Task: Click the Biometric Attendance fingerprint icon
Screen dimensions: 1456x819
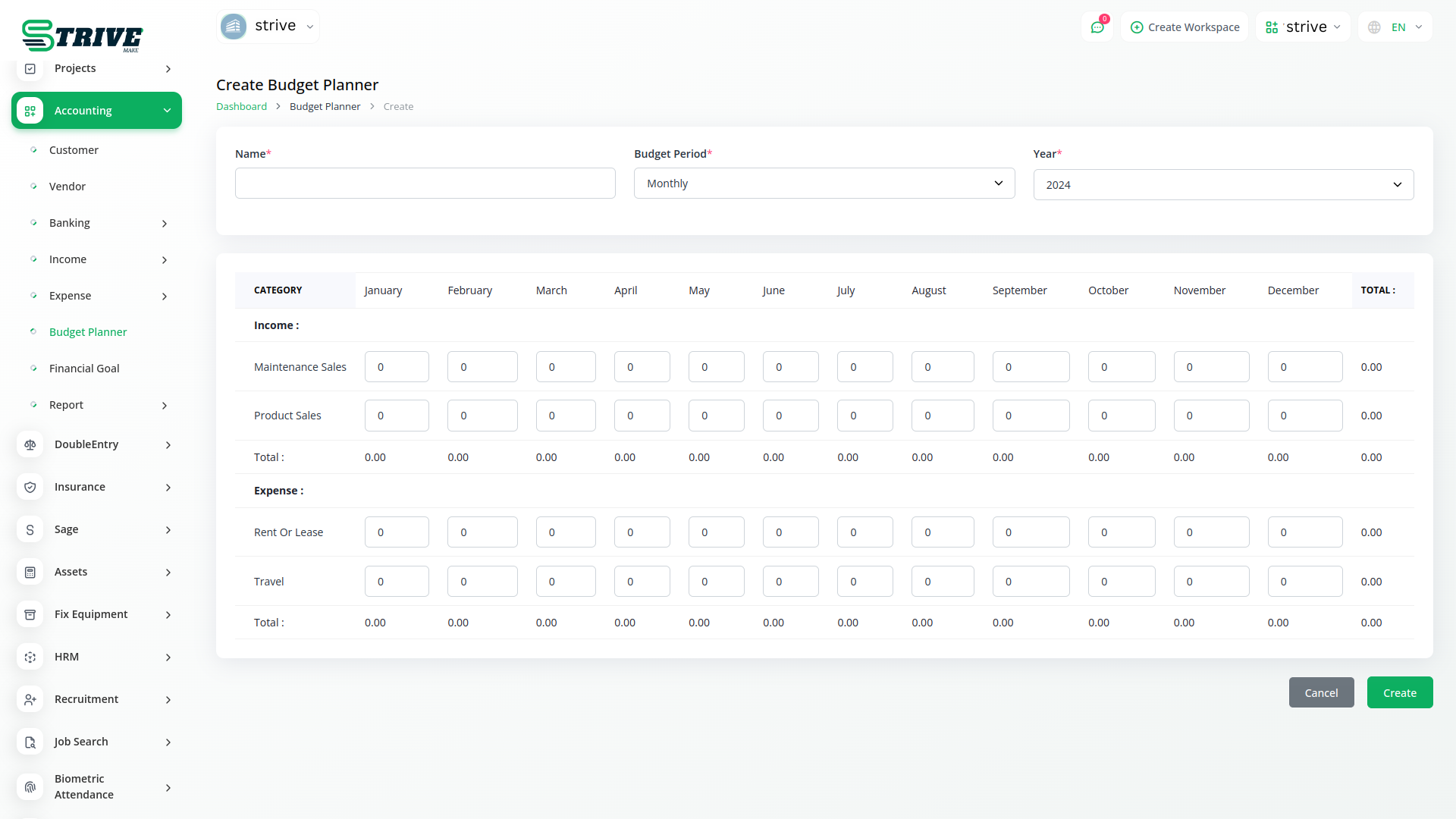Action: (30, 786)
